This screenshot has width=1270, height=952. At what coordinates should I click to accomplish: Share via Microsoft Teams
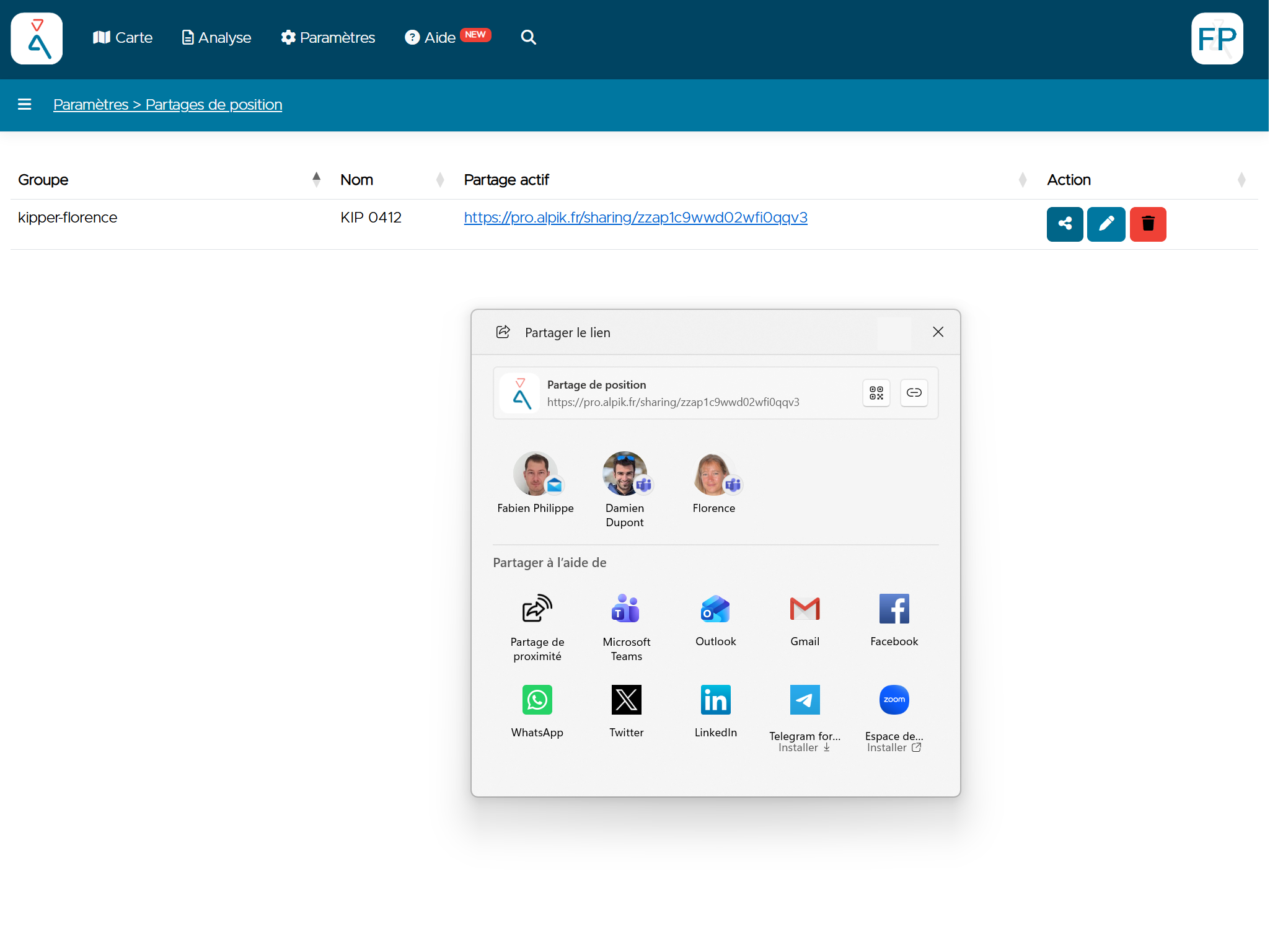(627, 628)
